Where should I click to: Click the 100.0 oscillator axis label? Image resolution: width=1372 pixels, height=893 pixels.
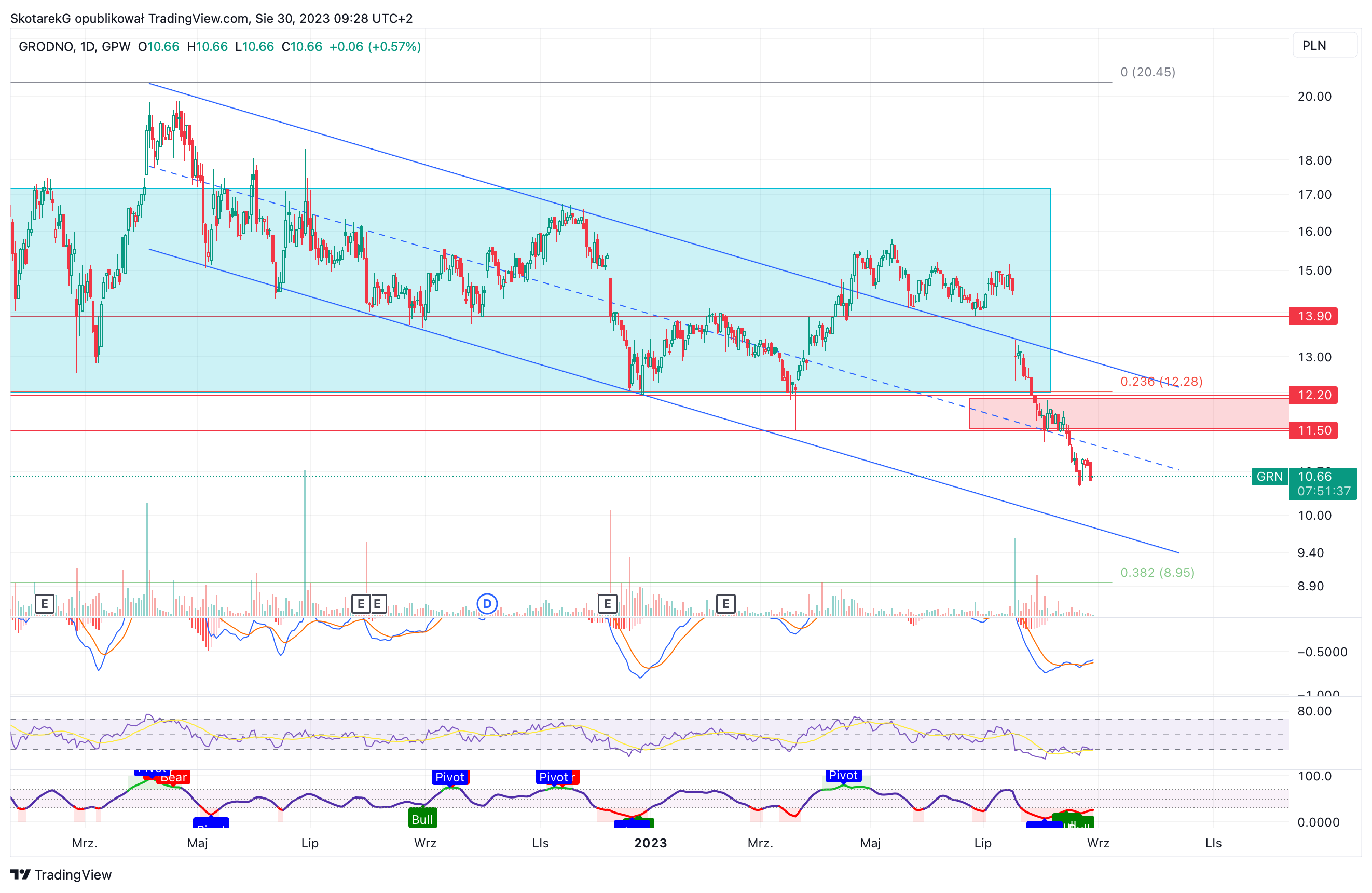[x=1314, y=776]
